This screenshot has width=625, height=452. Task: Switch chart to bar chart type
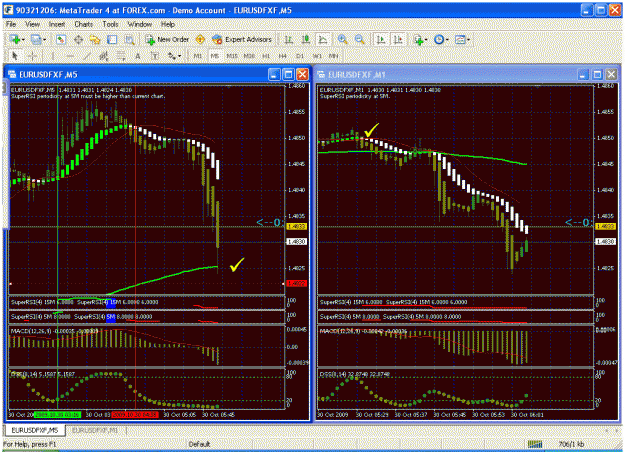coord(289,39)
